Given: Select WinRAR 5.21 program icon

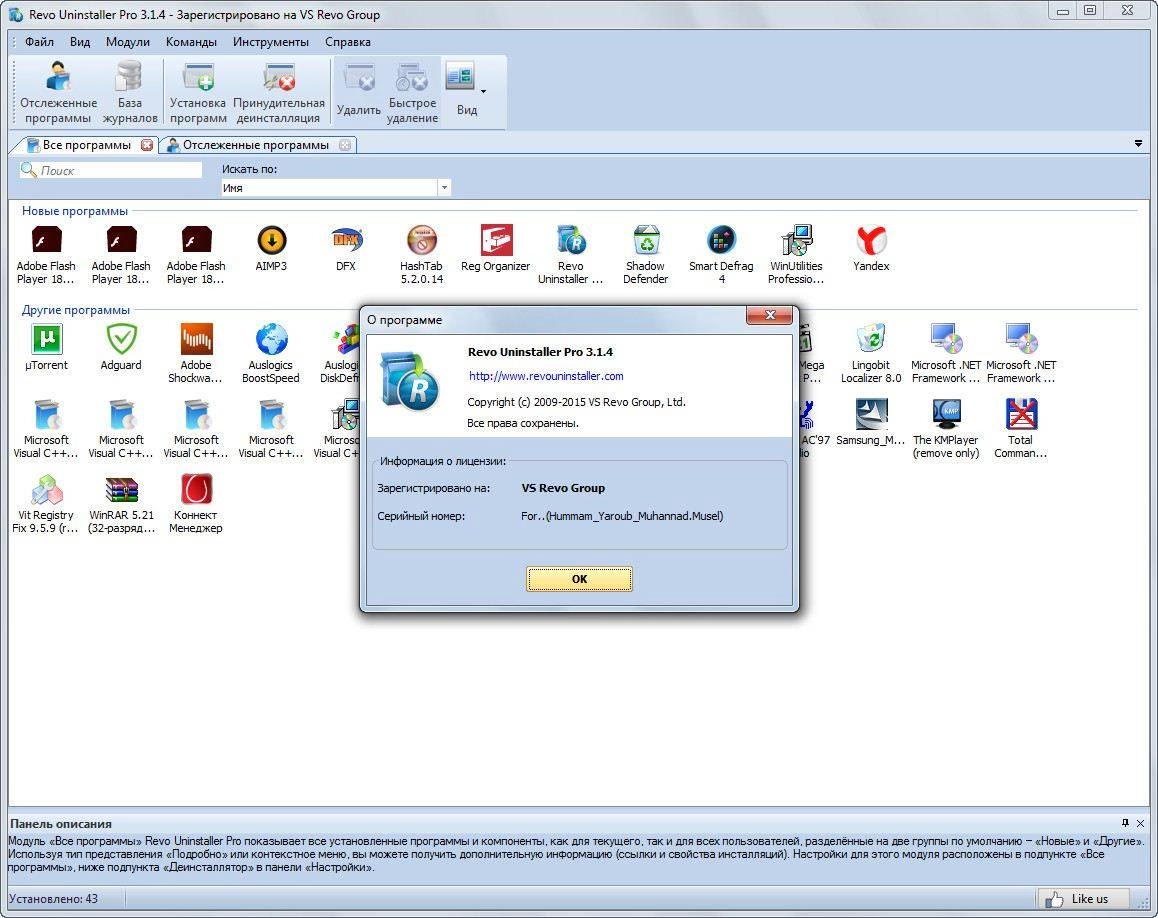Looking at the screenshot, I should click(x=121, y=504).
